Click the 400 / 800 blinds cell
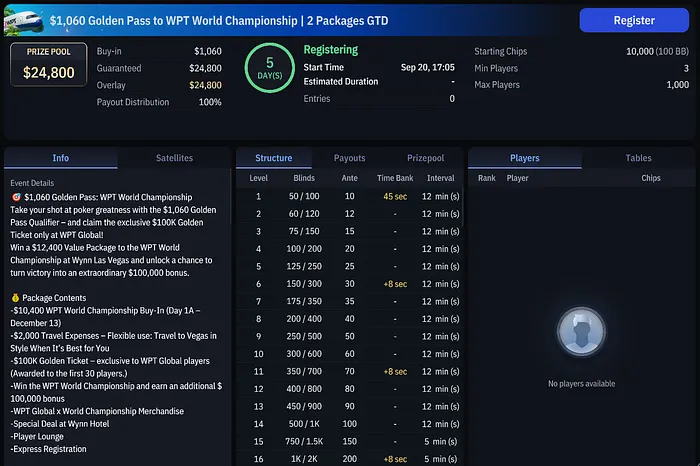 point(304,389)
